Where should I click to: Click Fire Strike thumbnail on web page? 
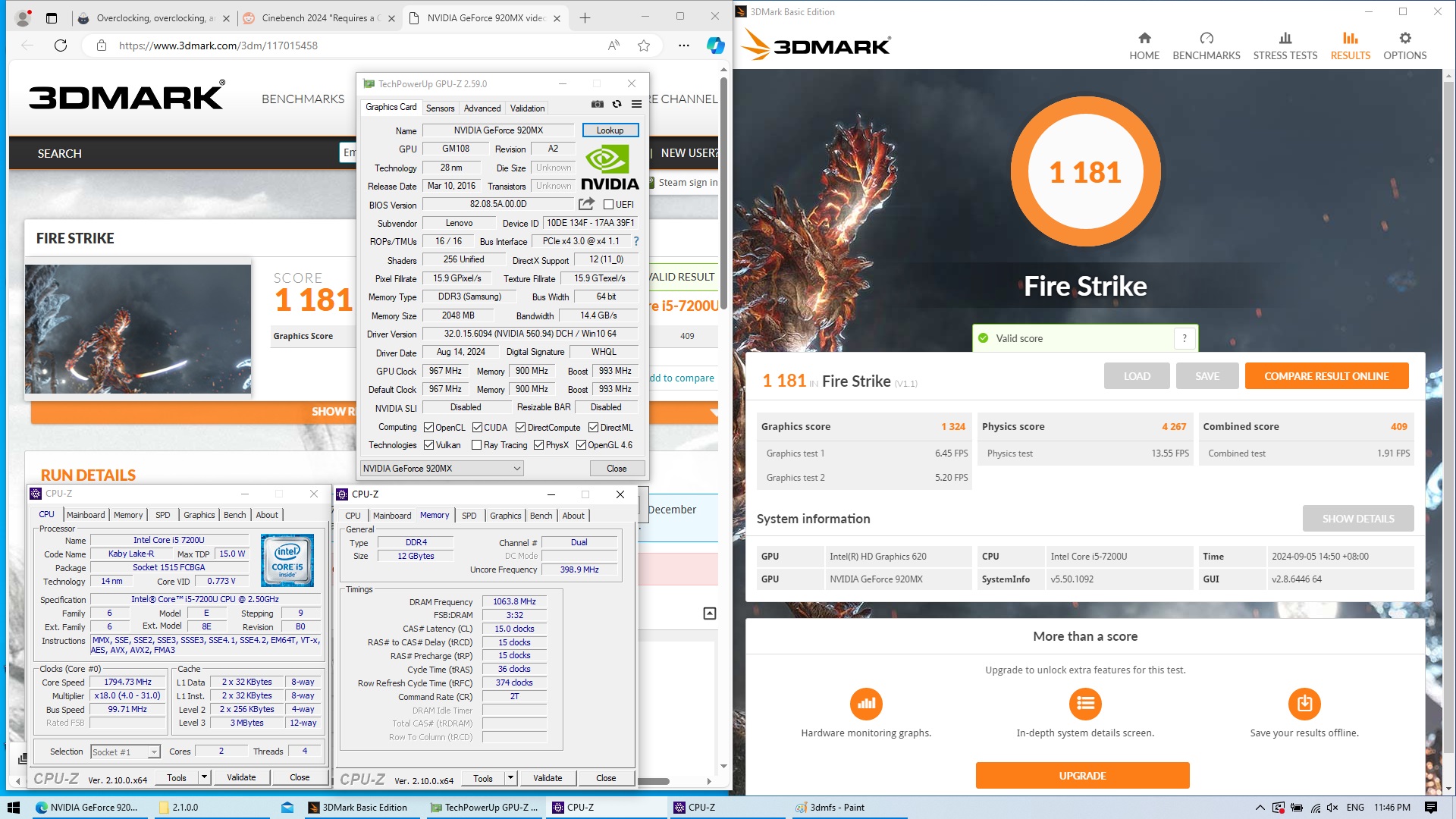138,328
